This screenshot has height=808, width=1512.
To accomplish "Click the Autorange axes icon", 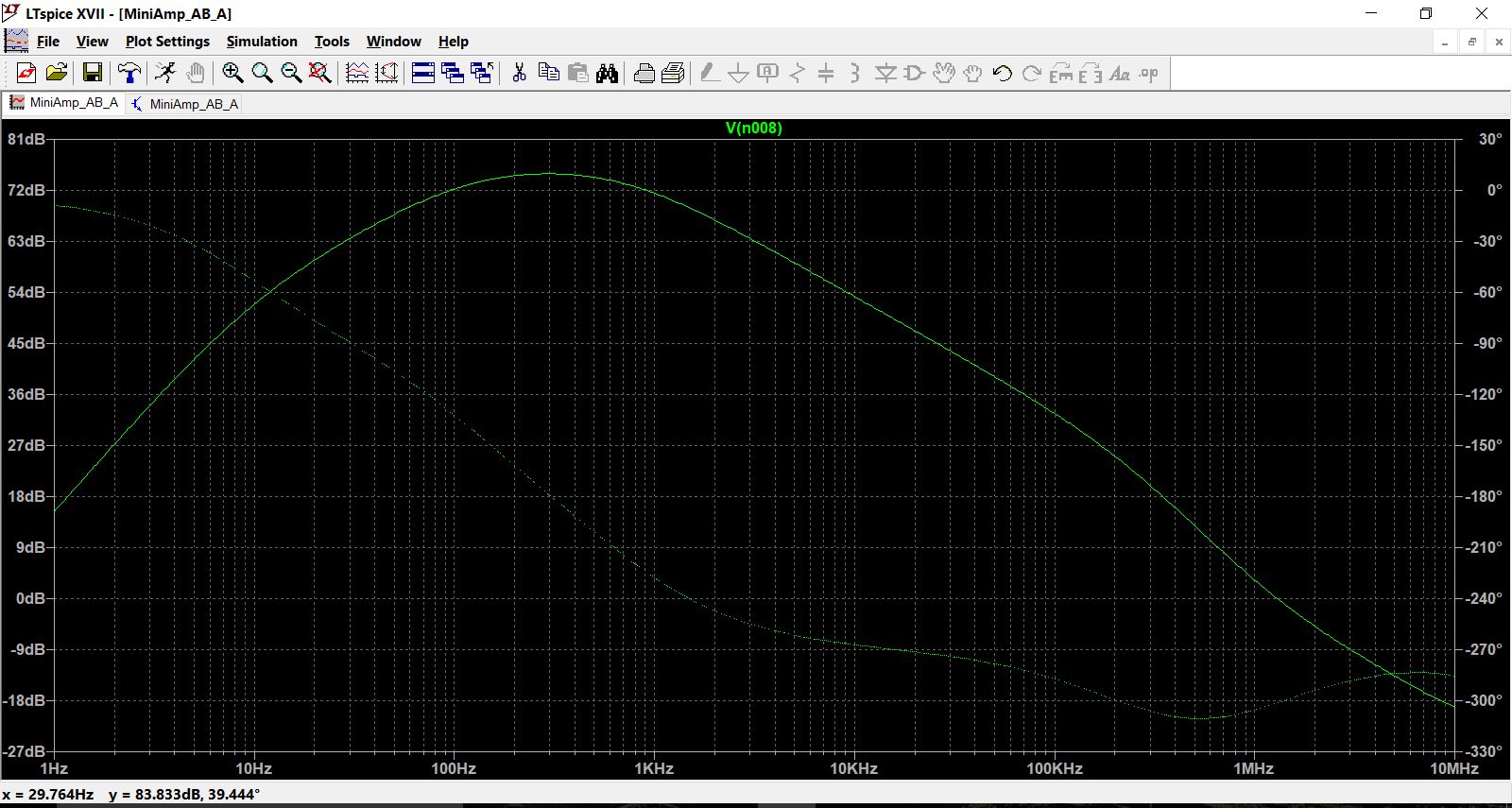I will point(357,73).
